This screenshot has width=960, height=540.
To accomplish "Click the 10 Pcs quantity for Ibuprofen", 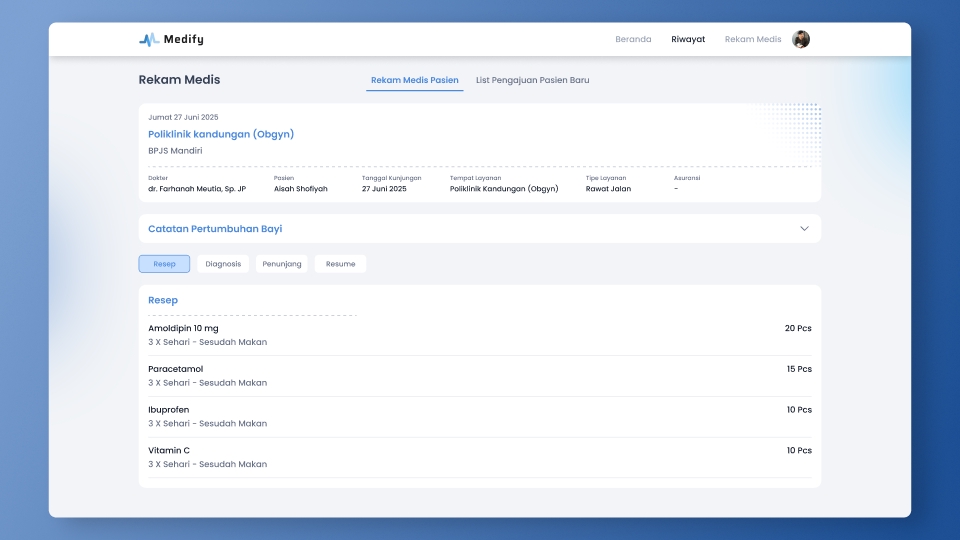I will click(799, 410).
